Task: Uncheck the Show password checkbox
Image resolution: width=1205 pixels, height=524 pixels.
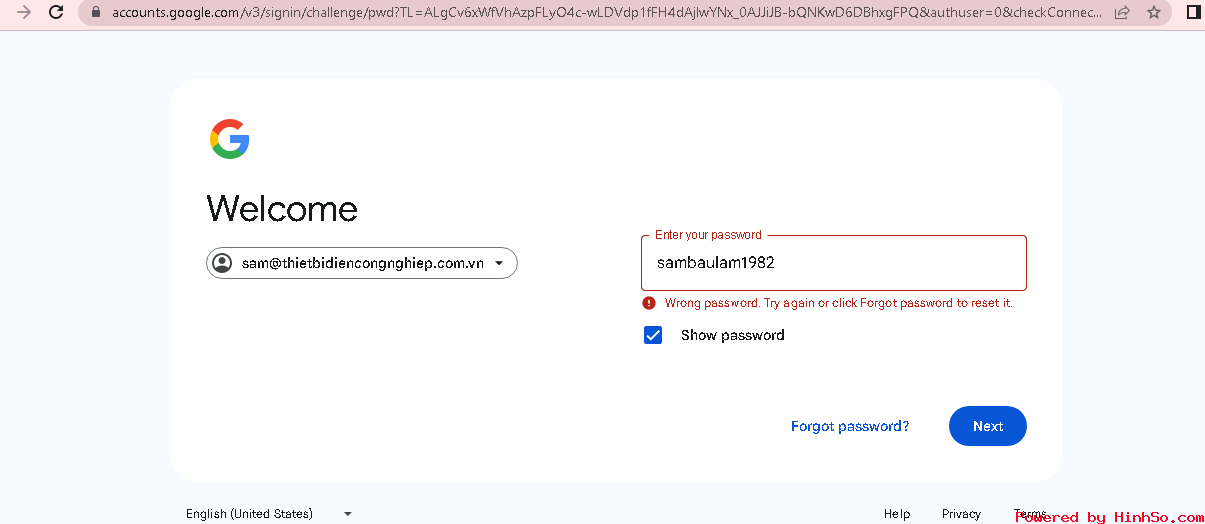Action: pos(653,335)
